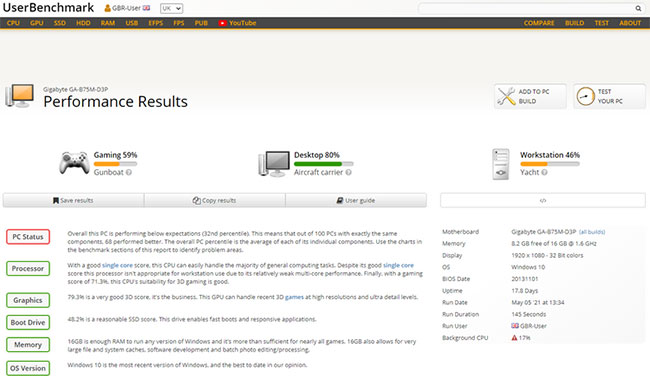Open the ABOUT page
650x386 pixels.
click(x=630, y=23)
